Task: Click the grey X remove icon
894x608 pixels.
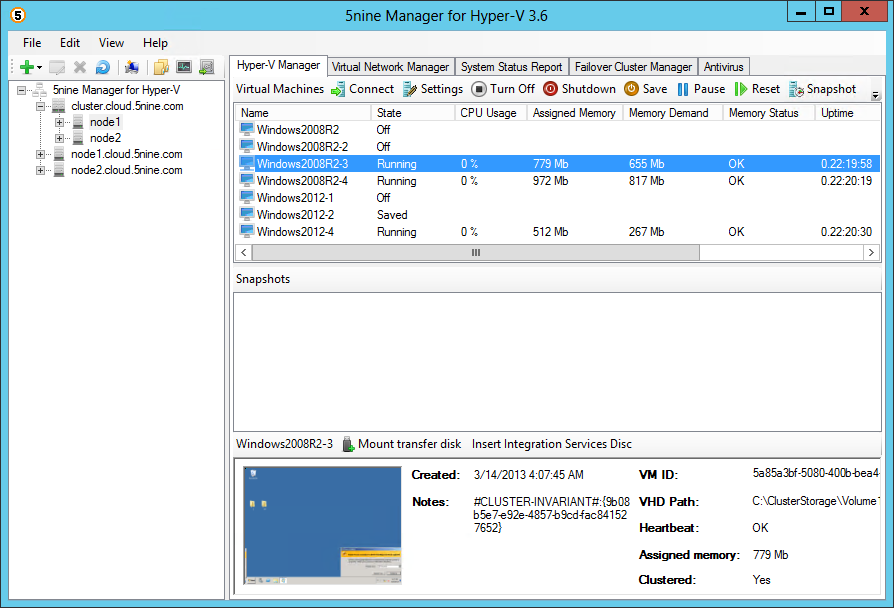Action: 80,67
